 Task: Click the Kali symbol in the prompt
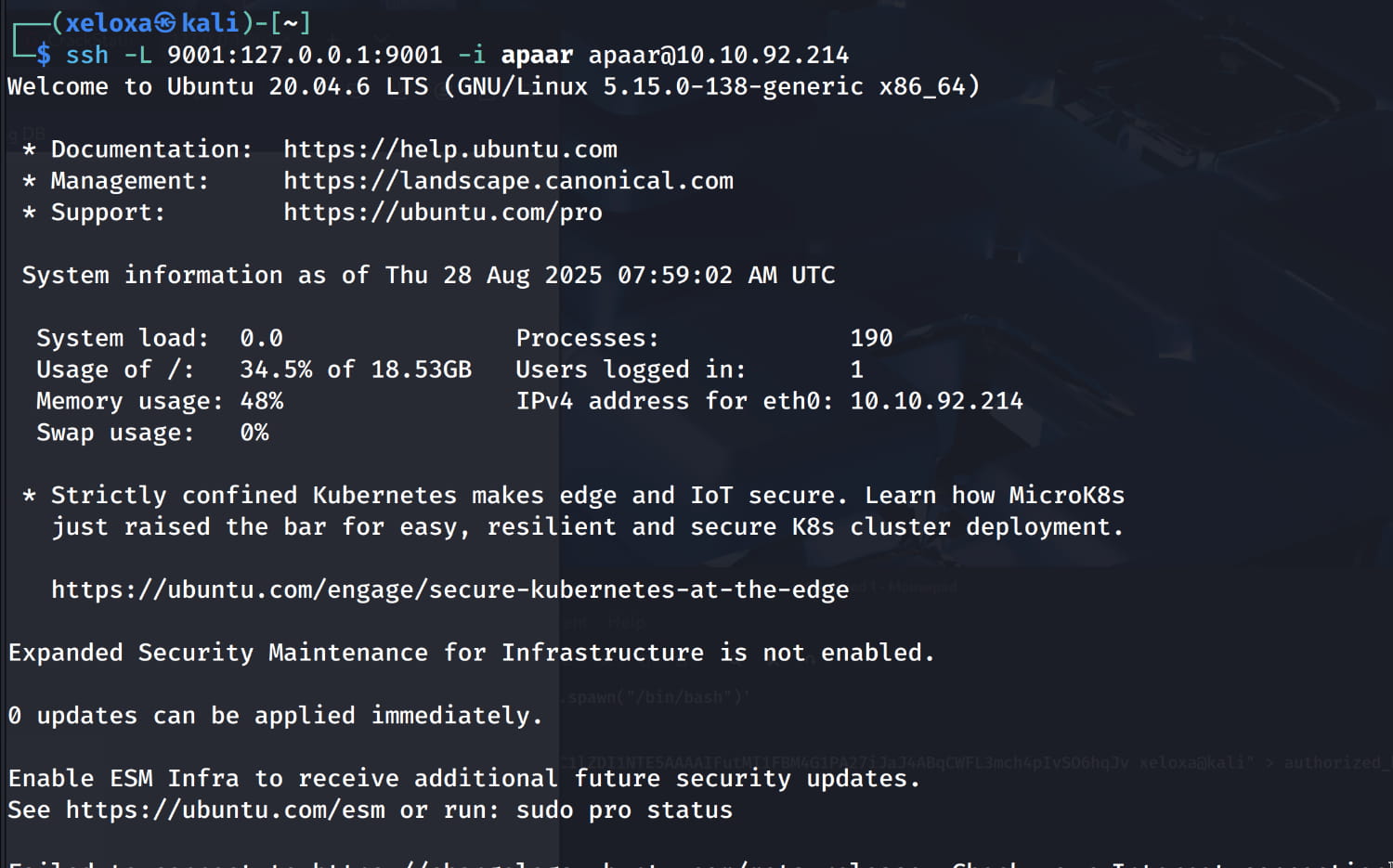(164, 23)
